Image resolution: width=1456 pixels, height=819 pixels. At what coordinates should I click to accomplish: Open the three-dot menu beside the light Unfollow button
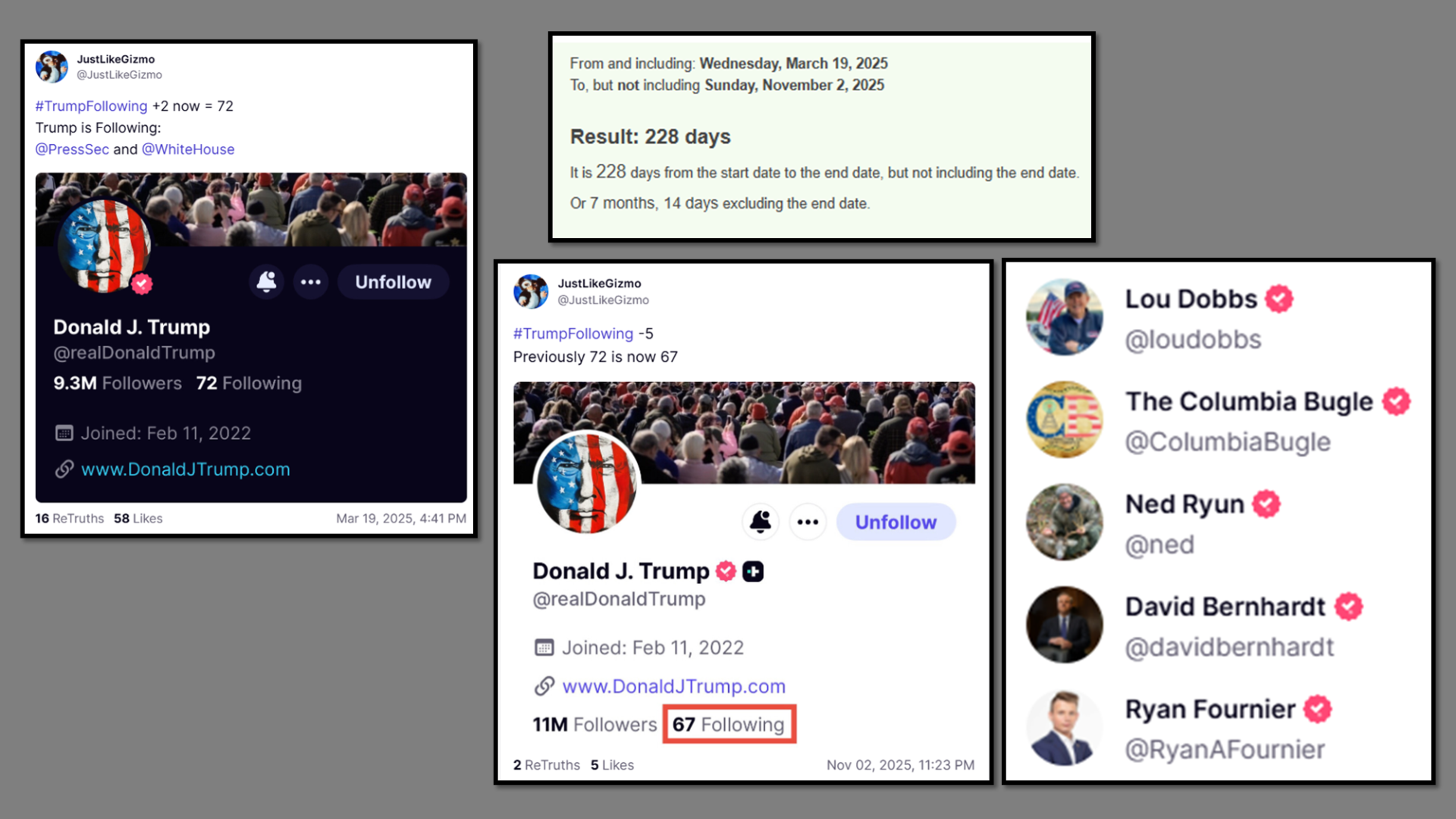pyautogui.click(x=808, y=522)
